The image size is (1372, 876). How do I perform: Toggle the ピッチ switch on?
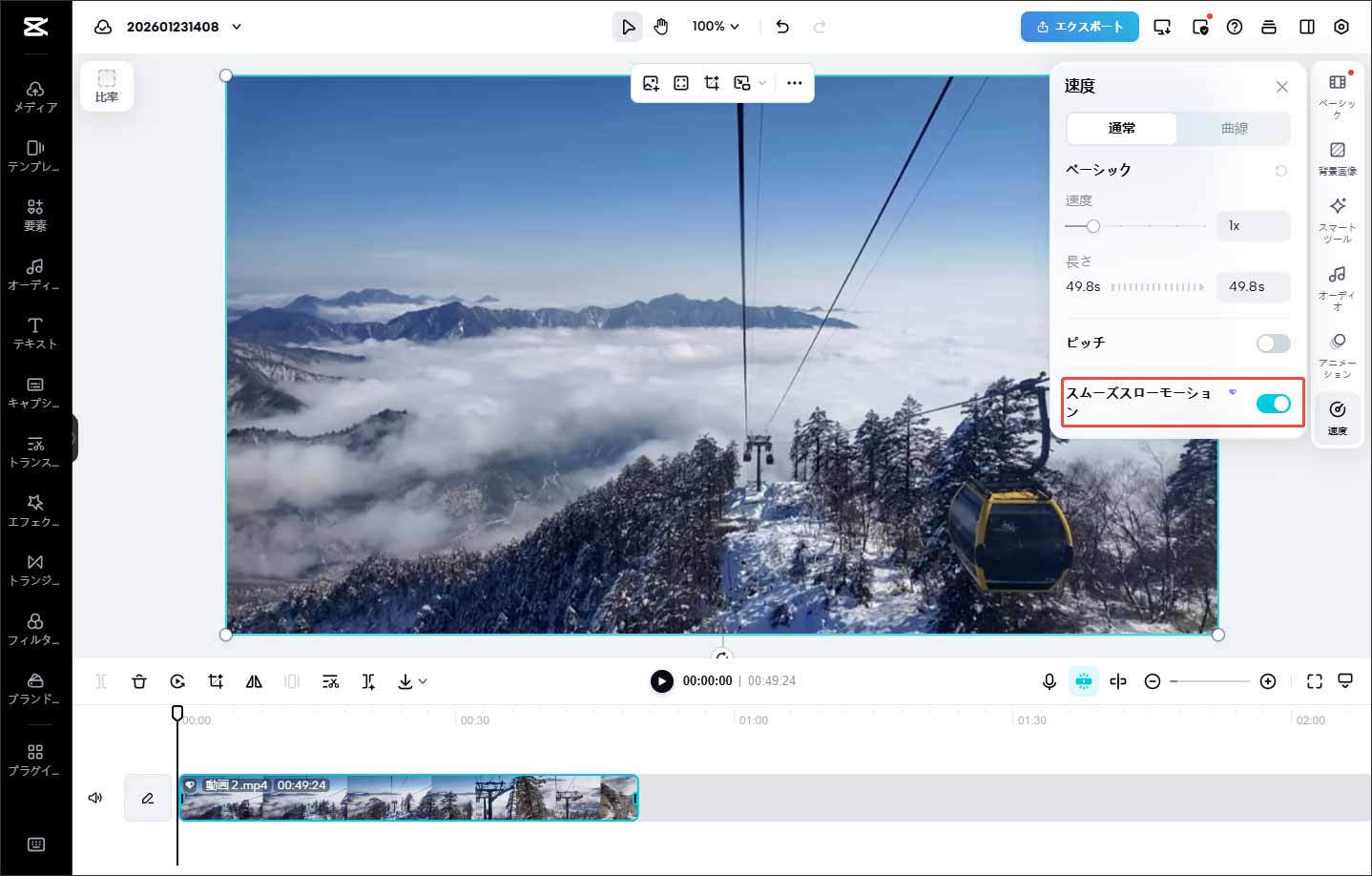tap(1274, 343)
